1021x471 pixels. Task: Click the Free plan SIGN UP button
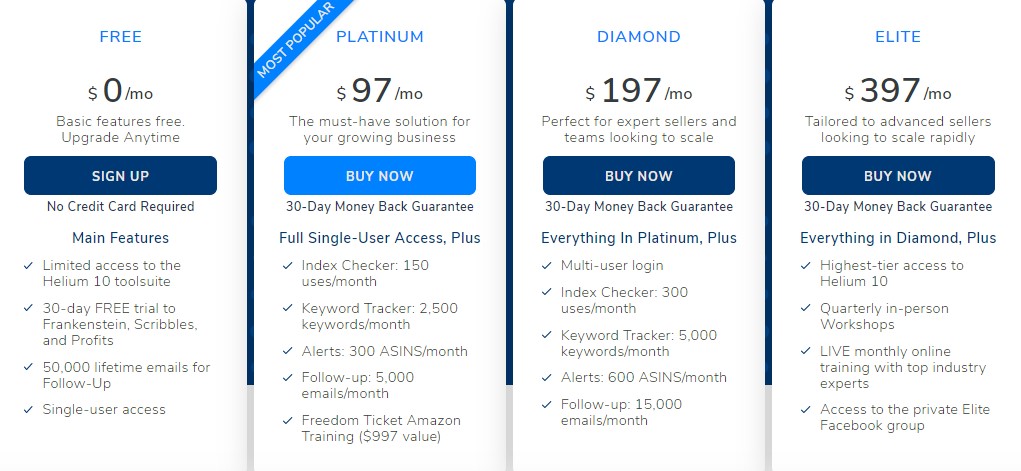(x=120, y=175)
